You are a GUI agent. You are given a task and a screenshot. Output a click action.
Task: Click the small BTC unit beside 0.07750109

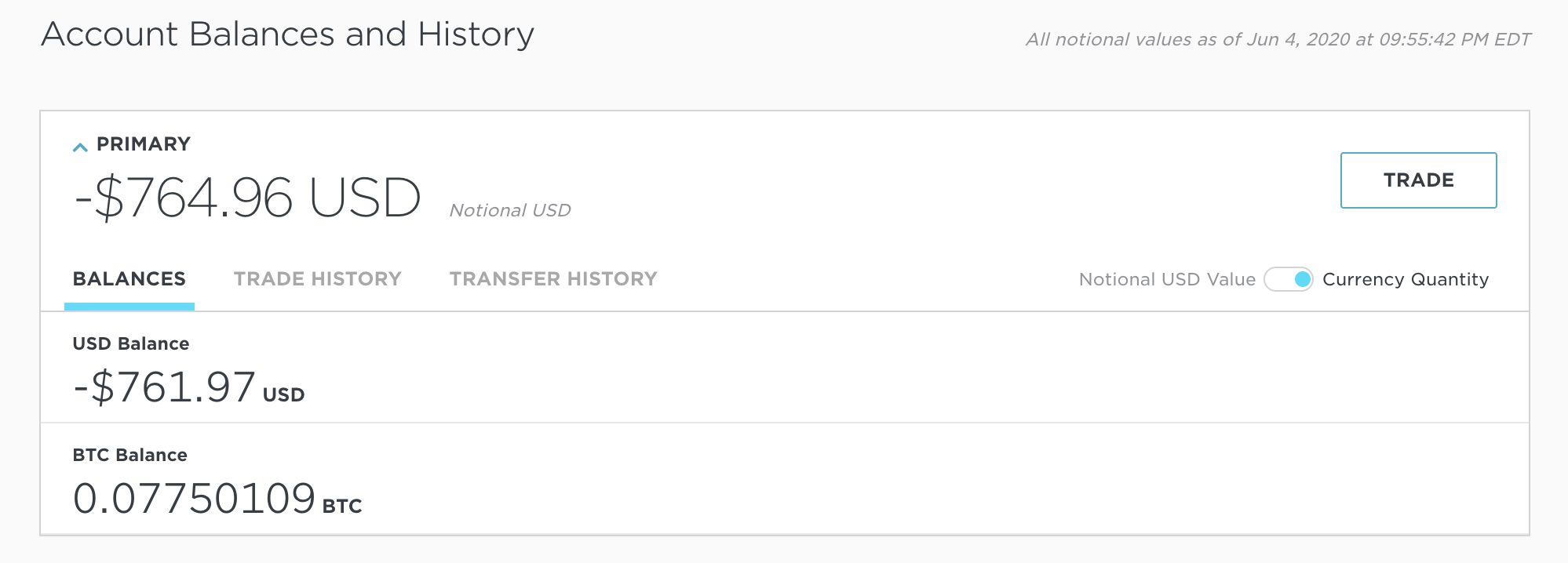click(342, 507)
